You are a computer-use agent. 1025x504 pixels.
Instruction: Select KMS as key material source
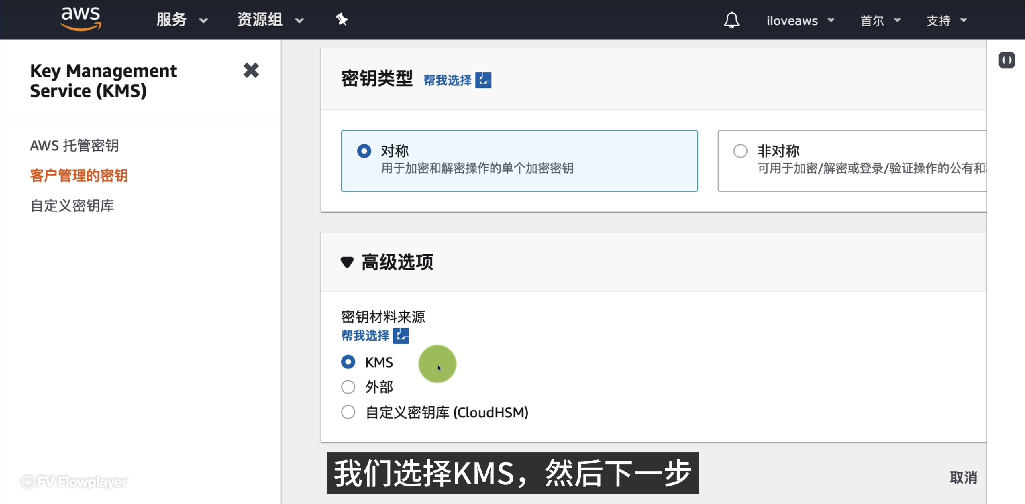click(x=348, y=361)
